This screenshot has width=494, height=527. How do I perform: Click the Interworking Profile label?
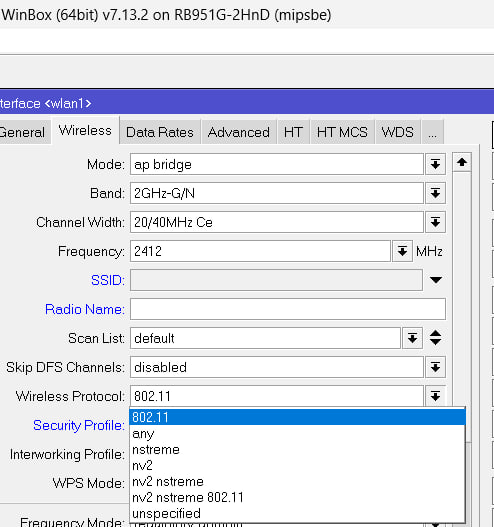[67, 454]
